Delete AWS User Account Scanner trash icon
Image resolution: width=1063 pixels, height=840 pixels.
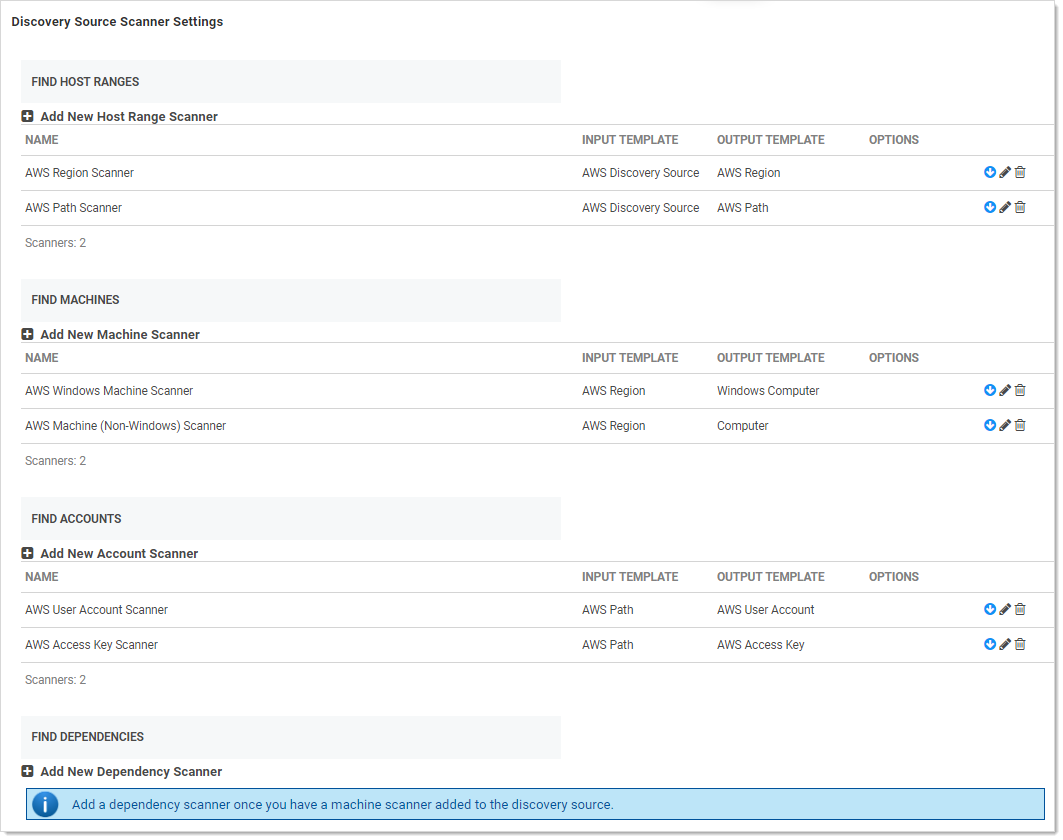(1020, 609)
